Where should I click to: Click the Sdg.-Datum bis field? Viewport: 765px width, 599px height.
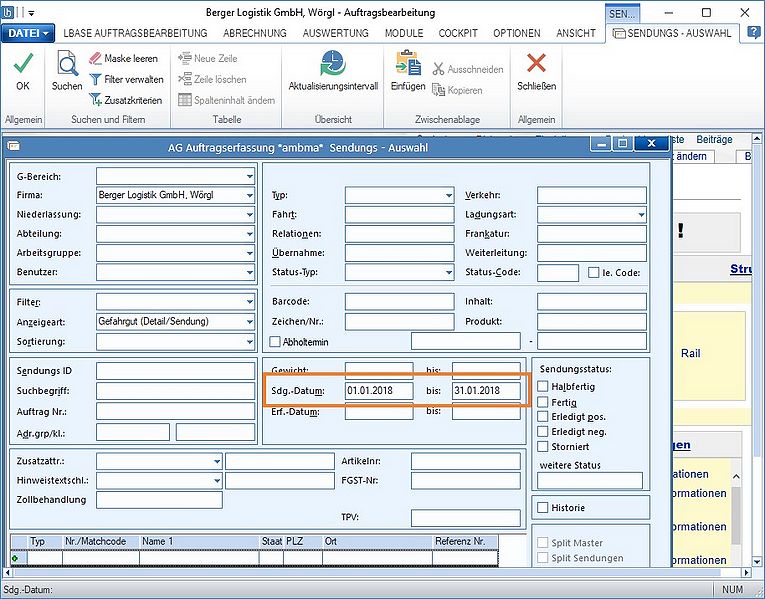pos(486,390)
